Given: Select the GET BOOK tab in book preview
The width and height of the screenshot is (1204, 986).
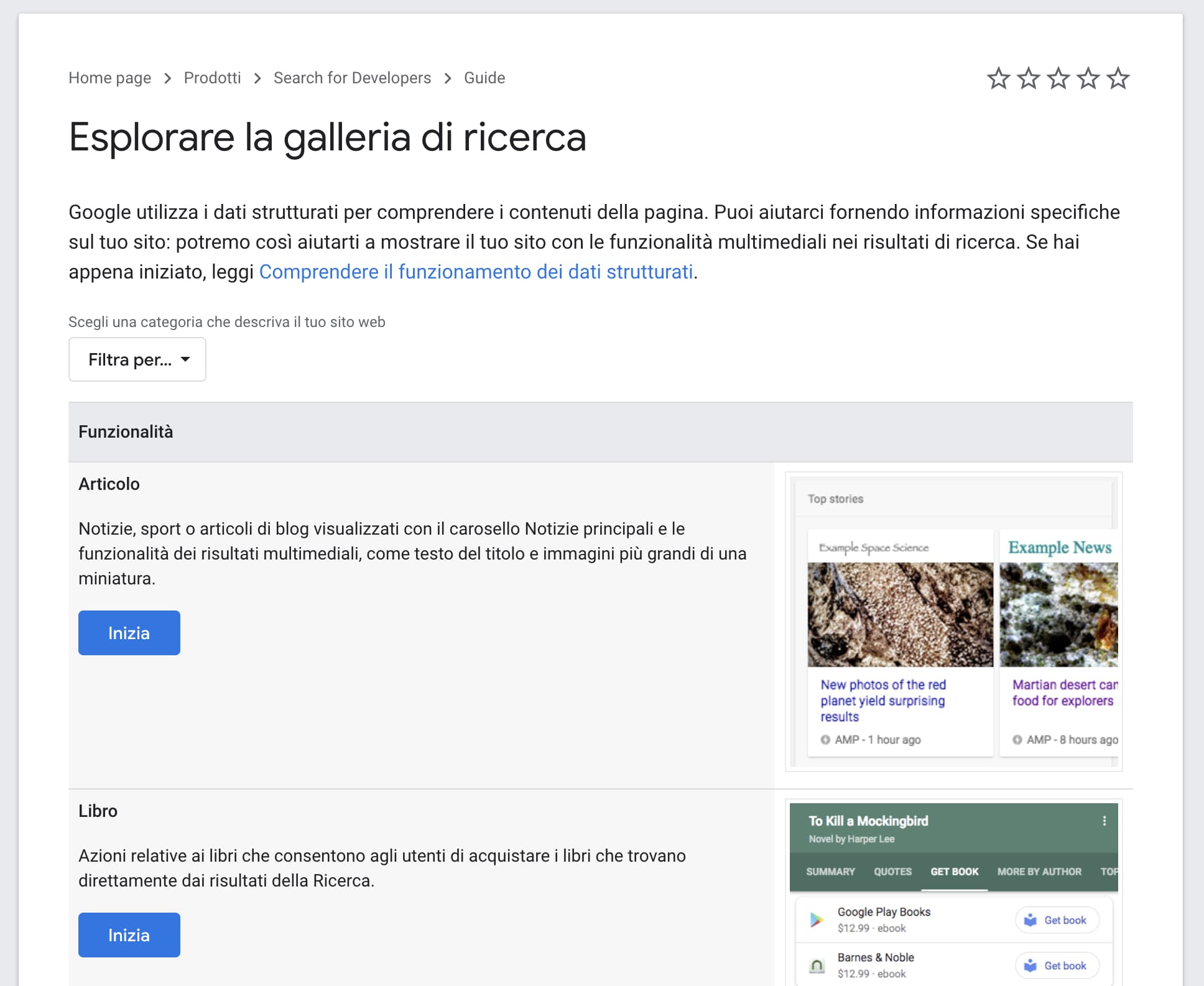Looking at the screenshot, I should (955, 872).
